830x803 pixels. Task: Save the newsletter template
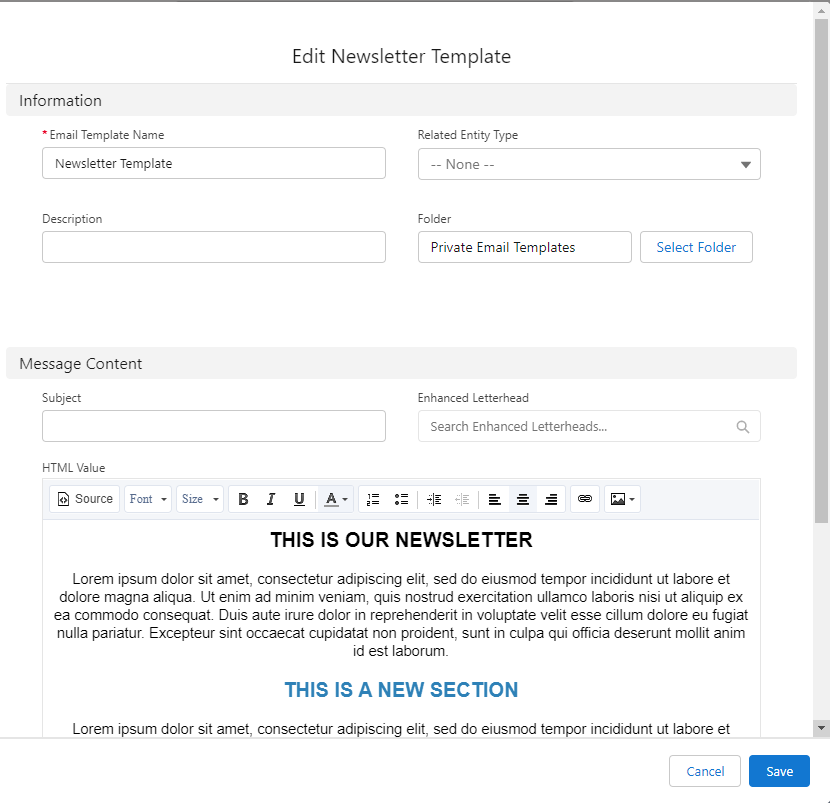click(779, 771)
